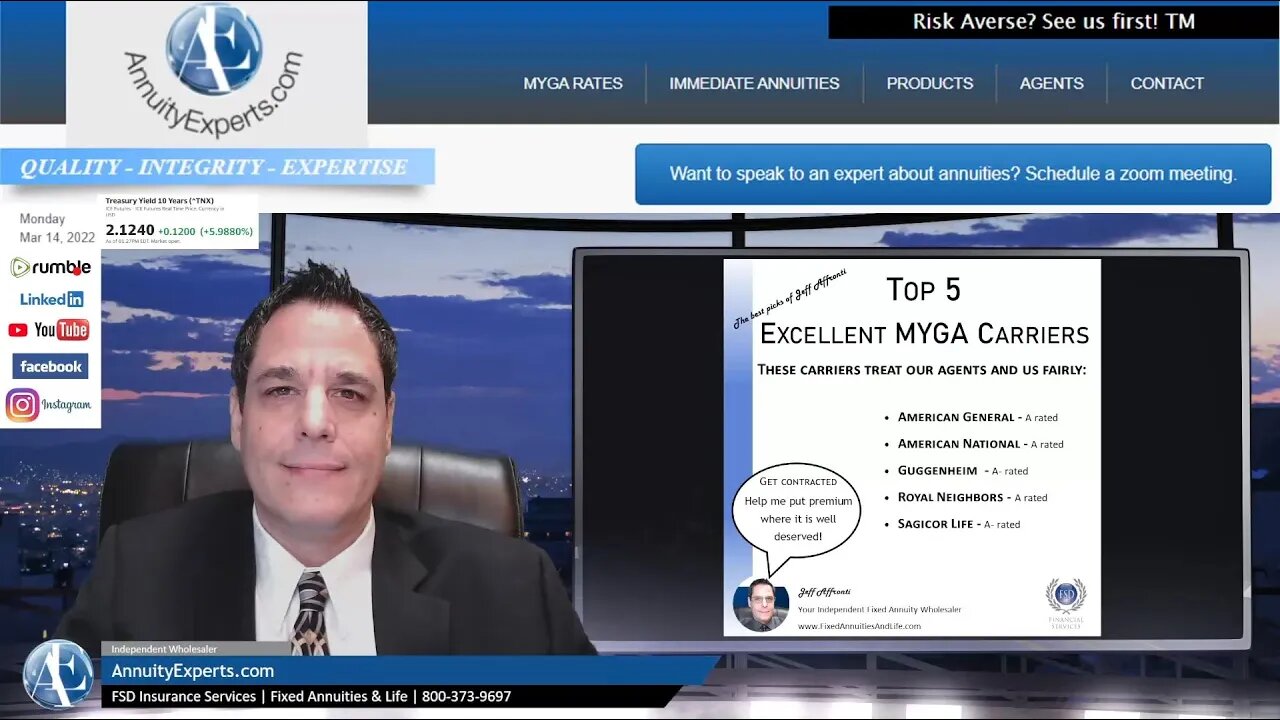Open the Rumble social link
Viewport: 1280px width, 720px height.
click(50, 267)
